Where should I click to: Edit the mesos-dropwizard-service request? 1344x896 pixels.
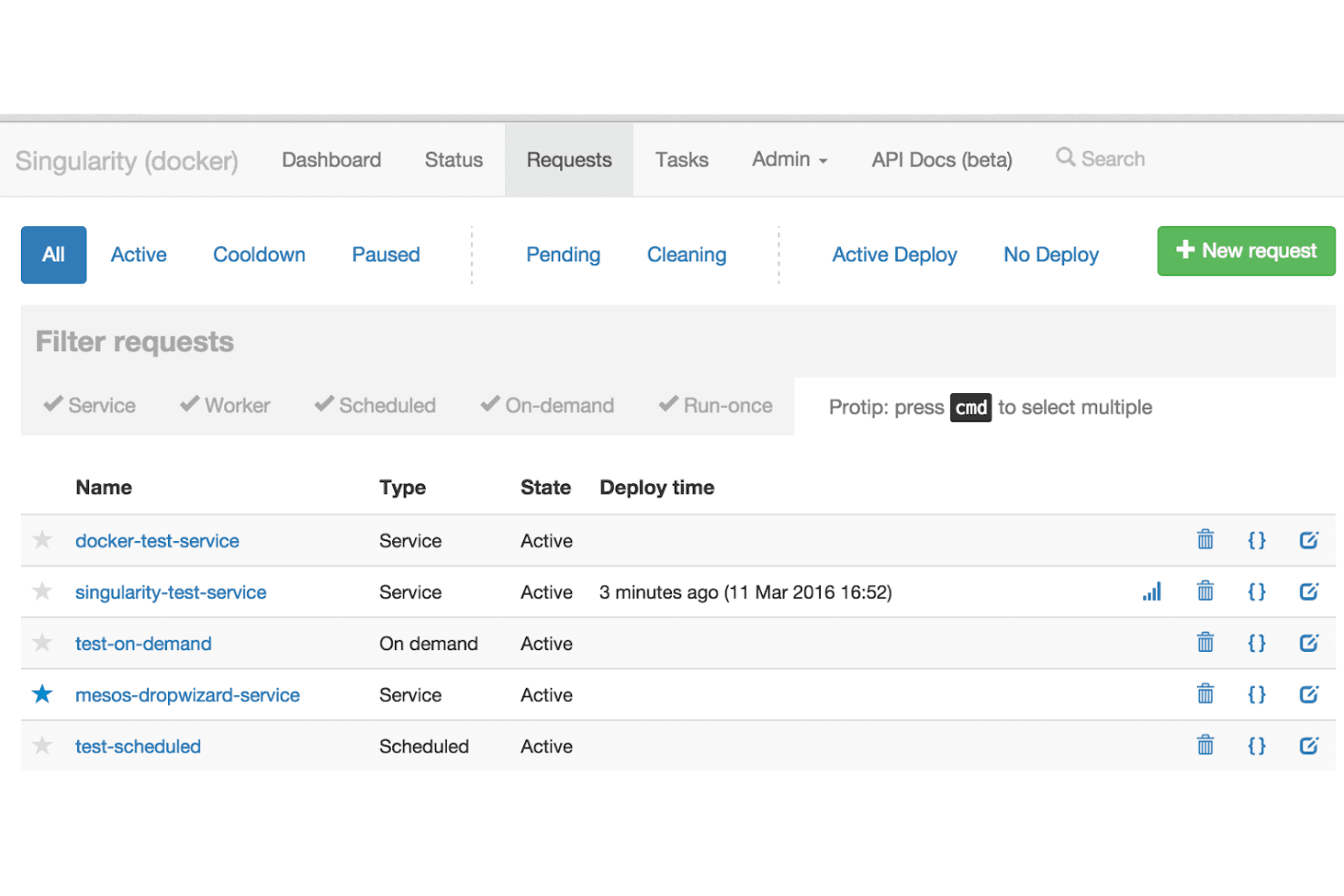pyautogui.click(x=1309, y=694)
